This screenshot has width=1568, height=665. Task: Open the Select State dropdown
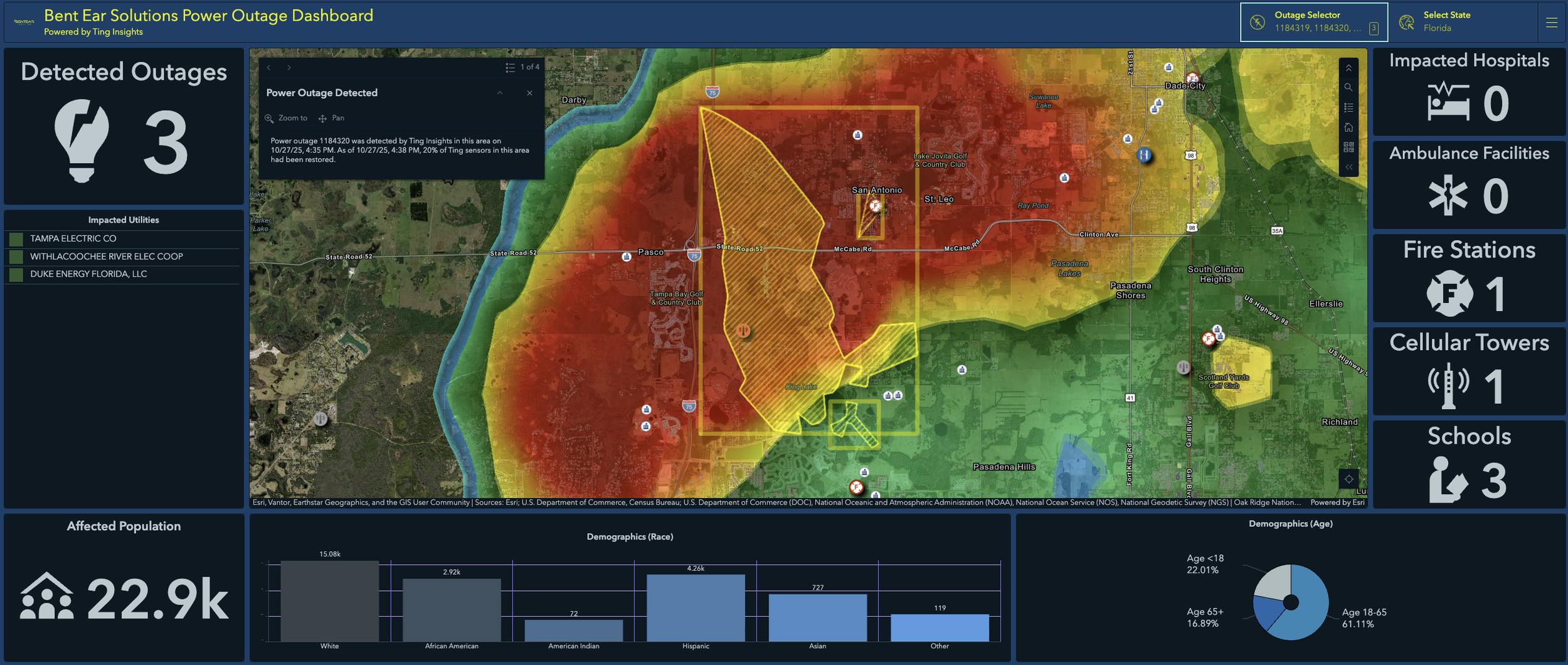1465,22
